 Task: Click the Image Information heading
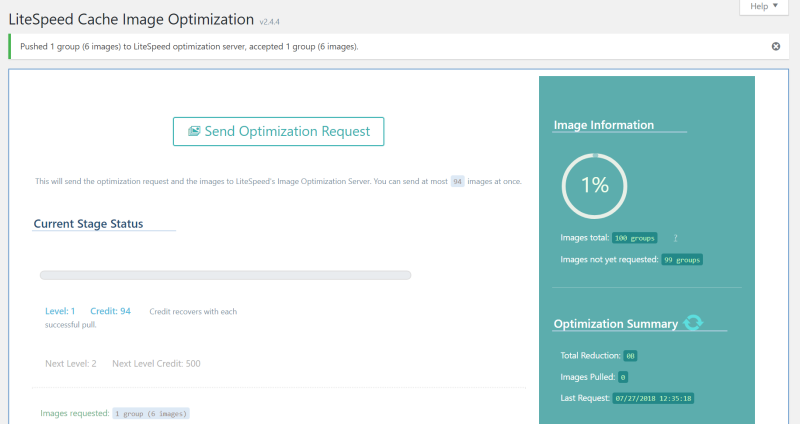pos(604,125)
